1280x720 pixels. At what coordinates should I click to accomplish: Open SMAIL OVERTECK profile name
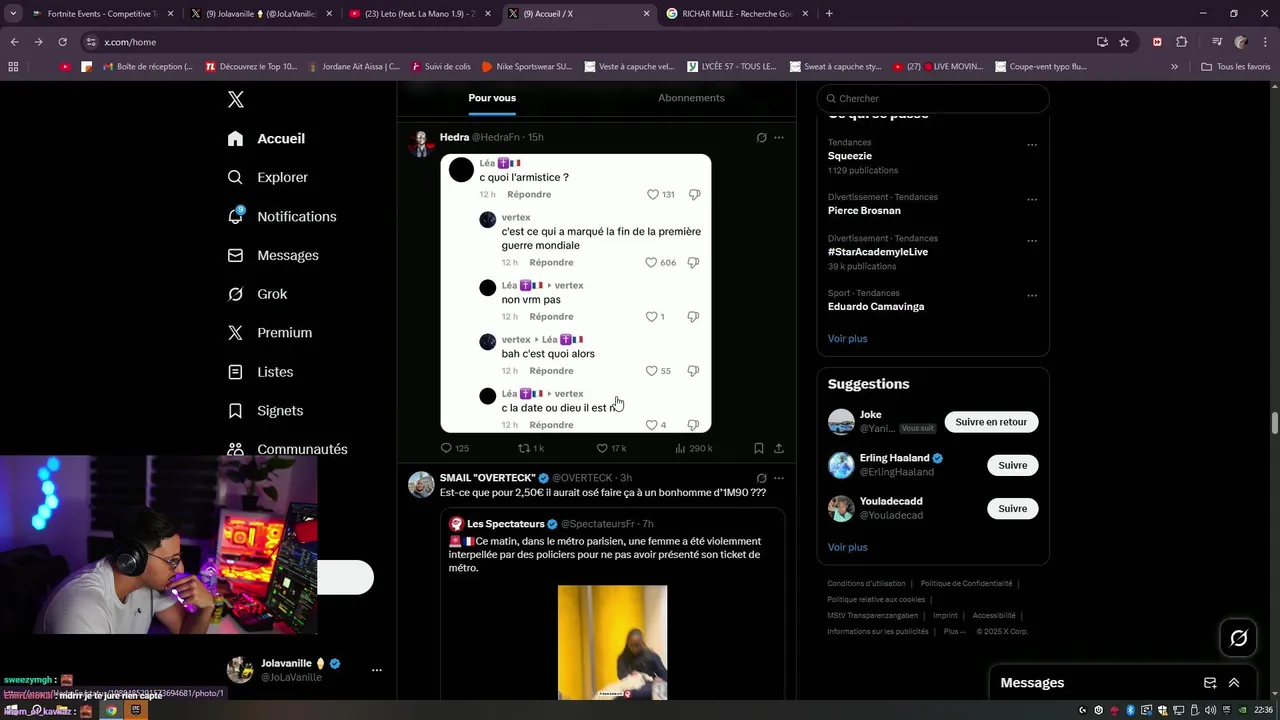tap(487, 478)
